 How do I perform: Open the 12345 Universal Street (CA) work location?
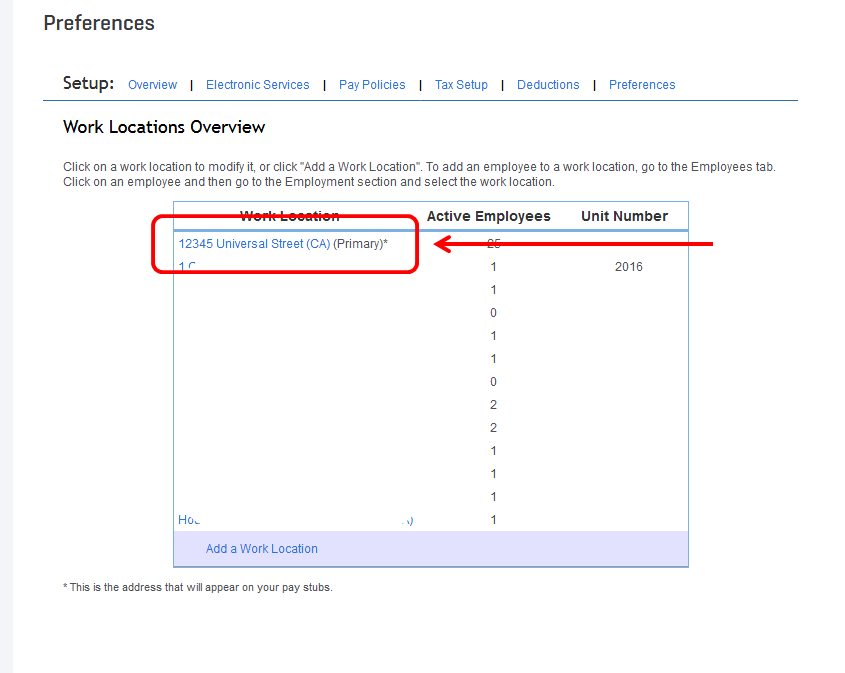click(x=254, y=244)
